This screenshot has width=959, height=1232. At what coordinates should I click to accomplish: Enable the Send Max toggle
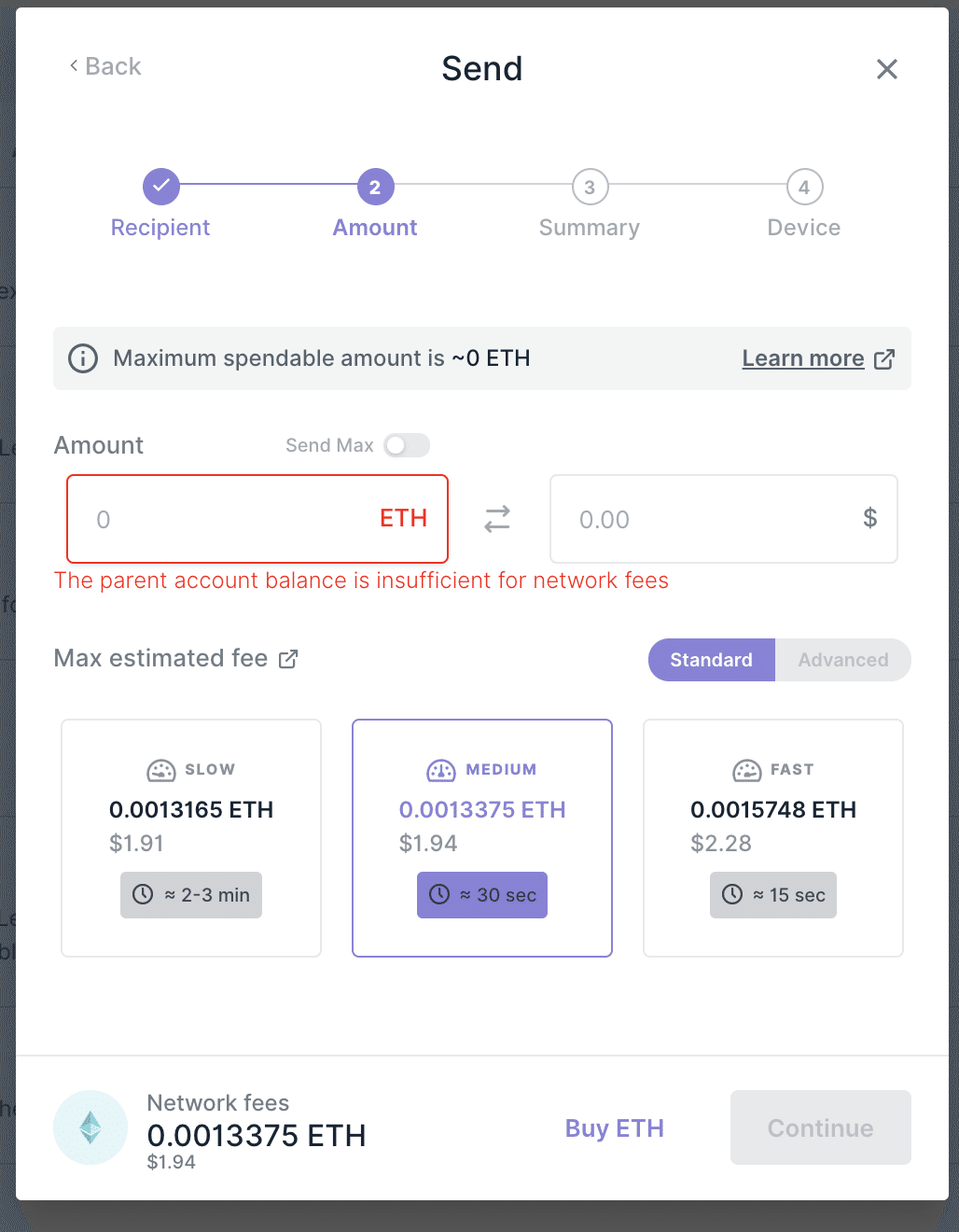[x=407, y=445]
